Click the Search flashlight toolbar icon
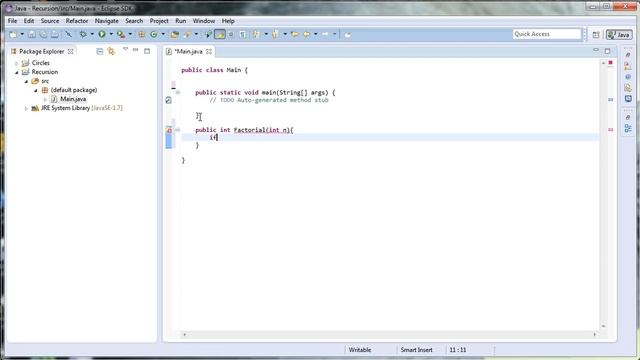Image resolution: width=640 pixels, height=360 pixels. tap(187, 35)
